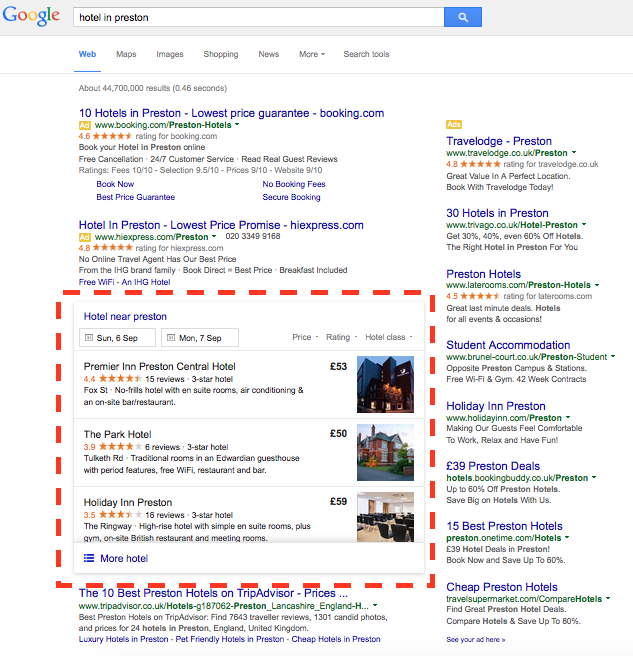Screen dimensions: 633x656
Task: Expand the booking.com URL dropdown arrow
Action: 237,124
